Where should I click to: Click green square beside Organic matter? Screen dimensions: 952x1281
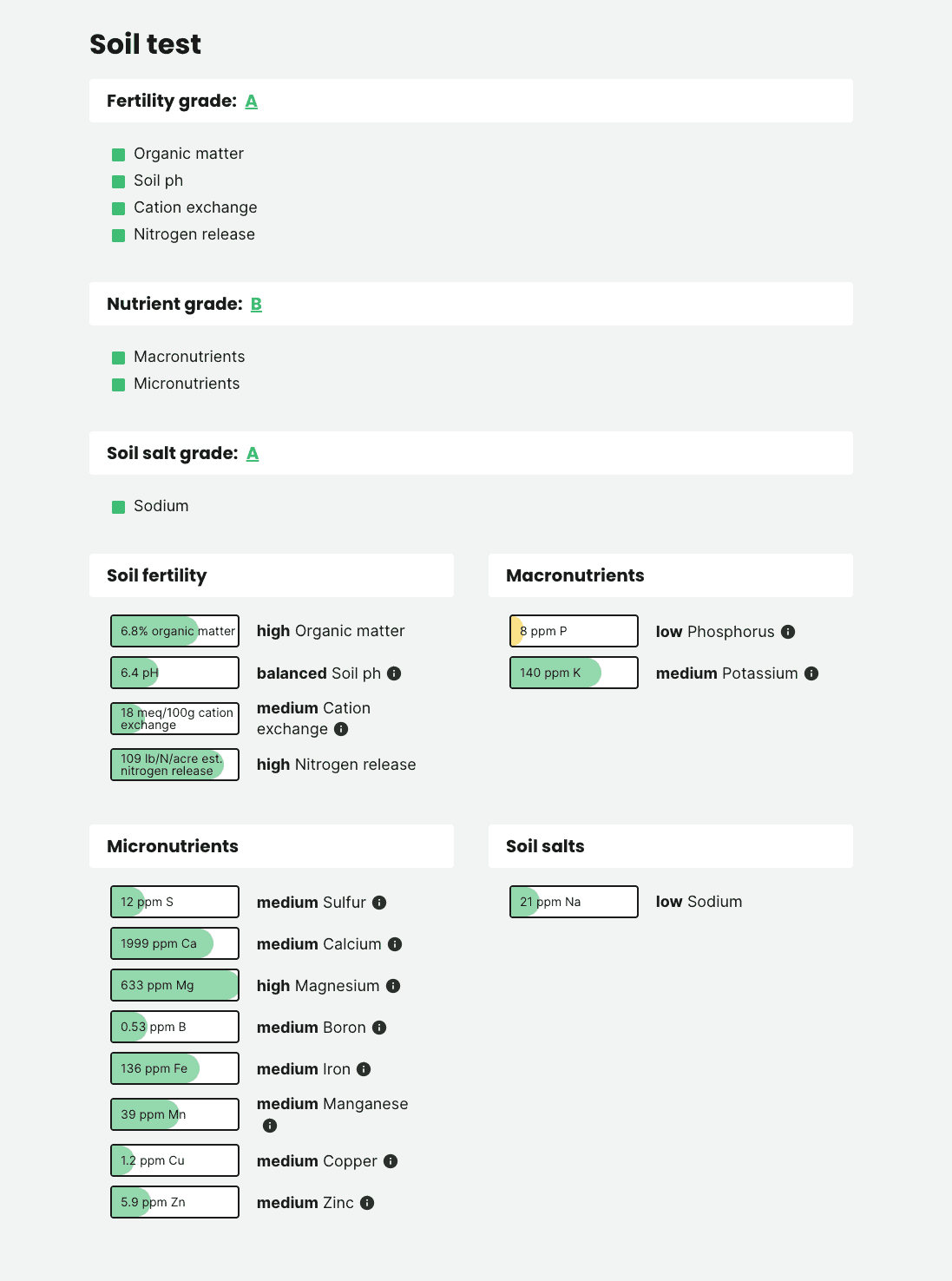click(x=119, y=154)
